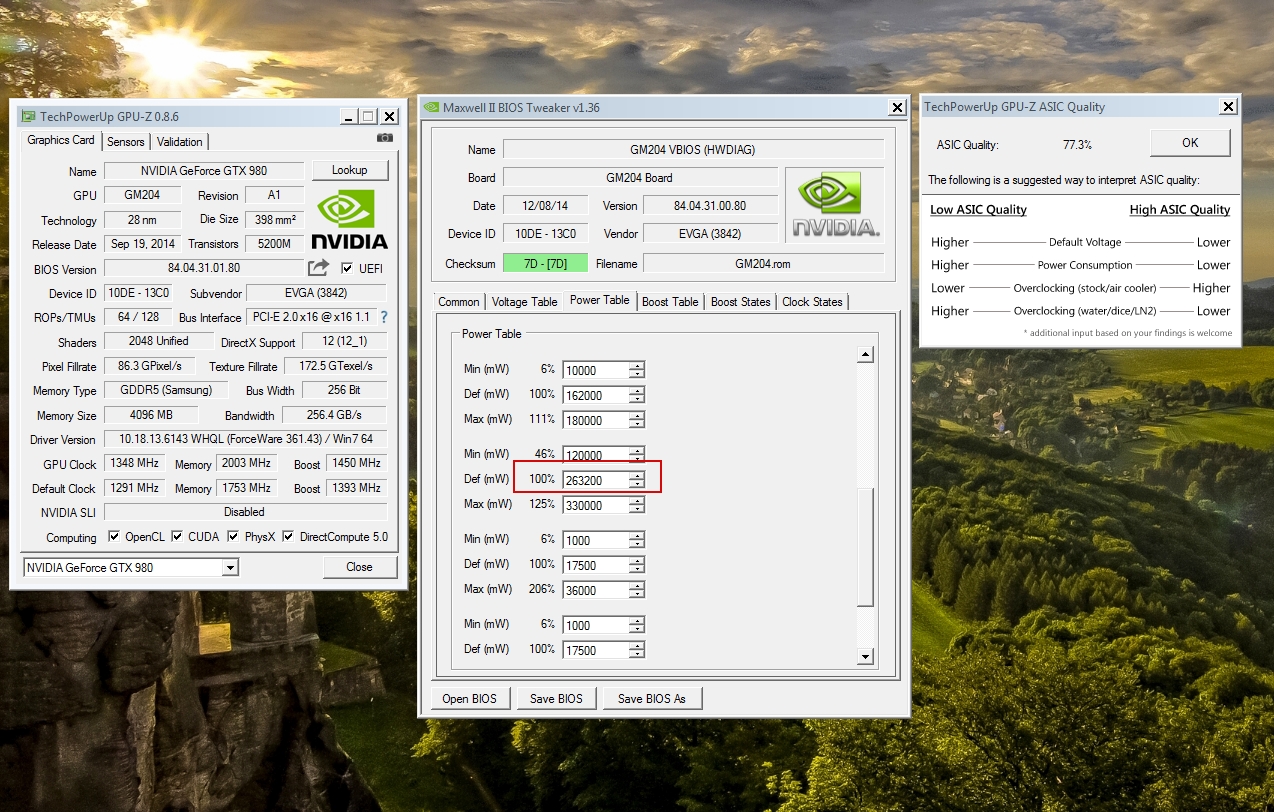Switch to the Sensors tab in GPU-Z
Image resolution: width=1274 pixels, height=812 pixels.
126,142
